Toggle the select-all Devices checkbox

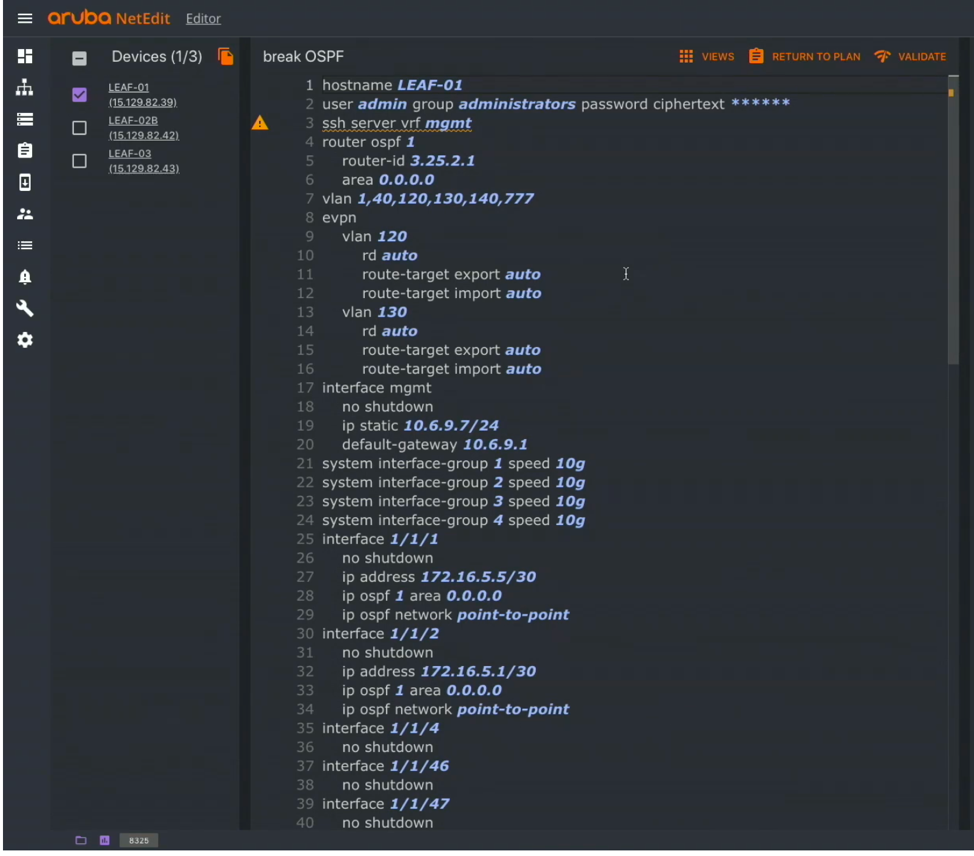80,58
